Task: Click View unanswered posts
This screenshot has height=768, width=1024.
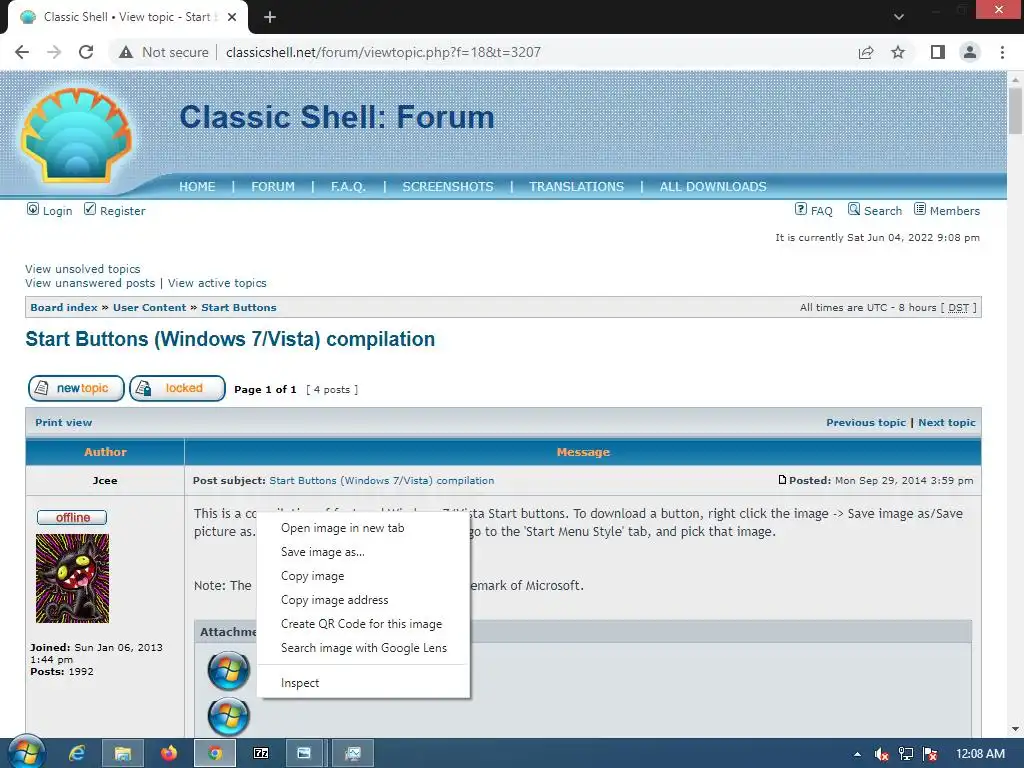Action: coord(90,283)
